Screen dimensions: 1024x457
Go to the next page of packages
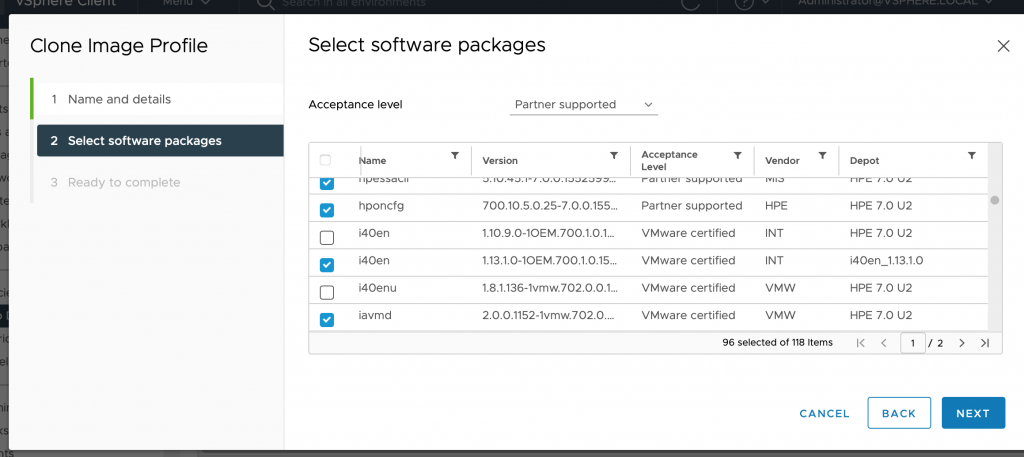pyautogui.click(x=962, y=343)
